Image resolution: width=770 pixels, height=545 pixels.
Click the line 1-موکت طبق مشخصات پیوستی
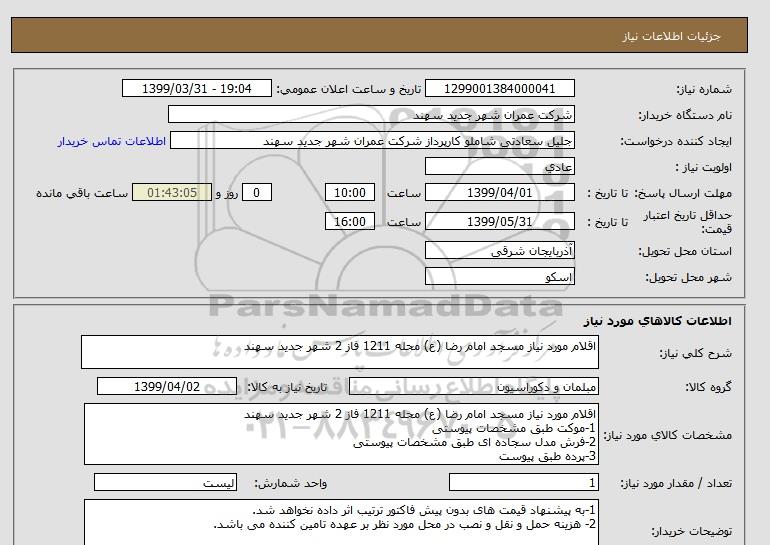pos(514,428)
